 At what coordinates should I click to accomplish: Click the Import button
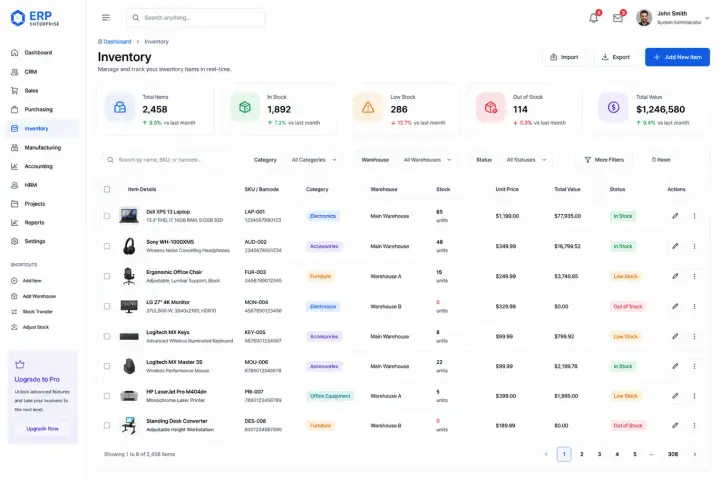[564, 57]
